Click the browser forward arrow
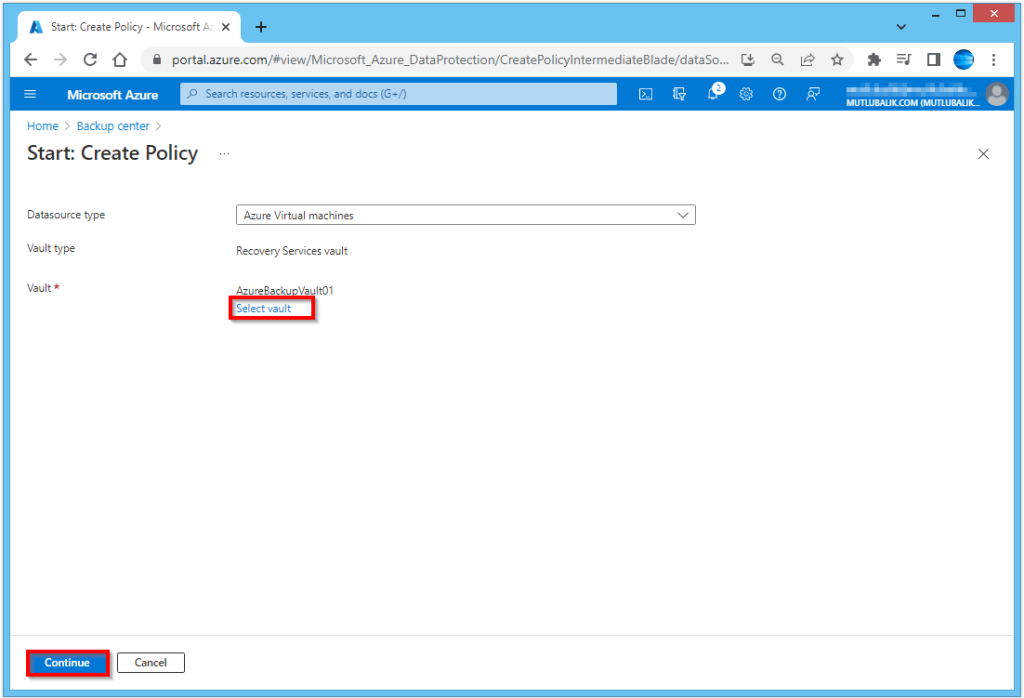This screenshot has height=698, width=1024. point(60,60)
